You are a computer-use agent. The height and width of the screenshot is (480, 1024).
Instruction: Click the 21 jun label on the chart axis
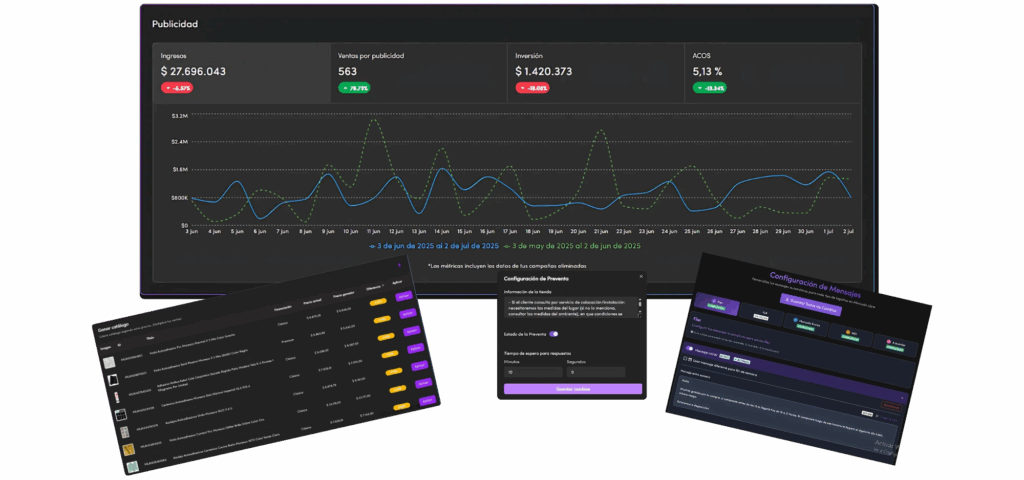(600, 231)
